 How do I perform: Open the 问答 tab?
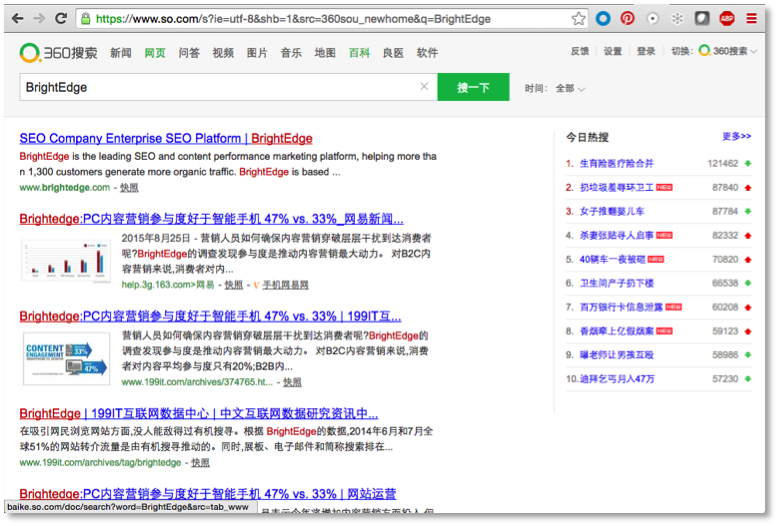(189, 53)
